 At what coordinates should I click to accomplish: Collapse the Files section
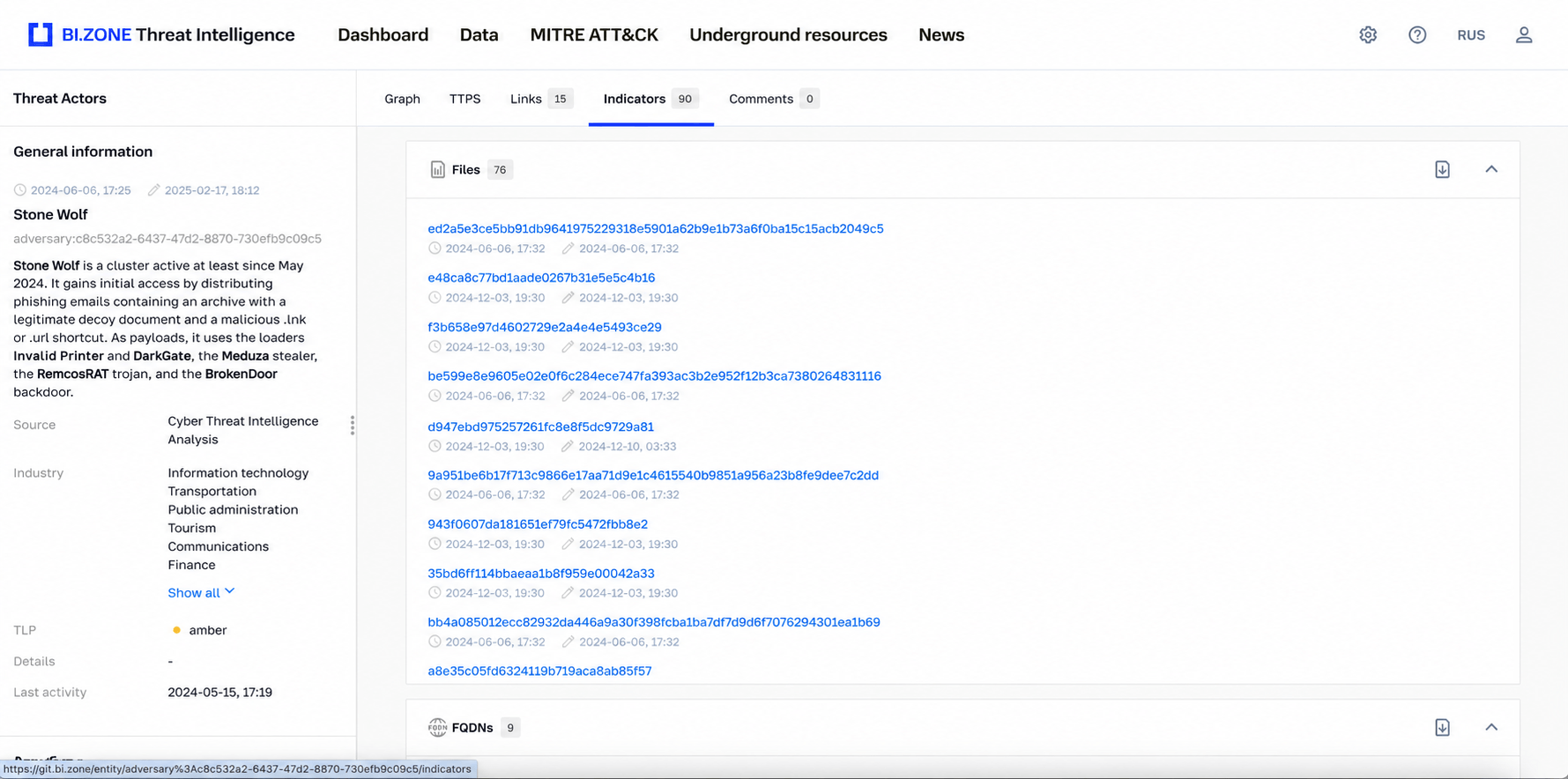point(1491,169)
